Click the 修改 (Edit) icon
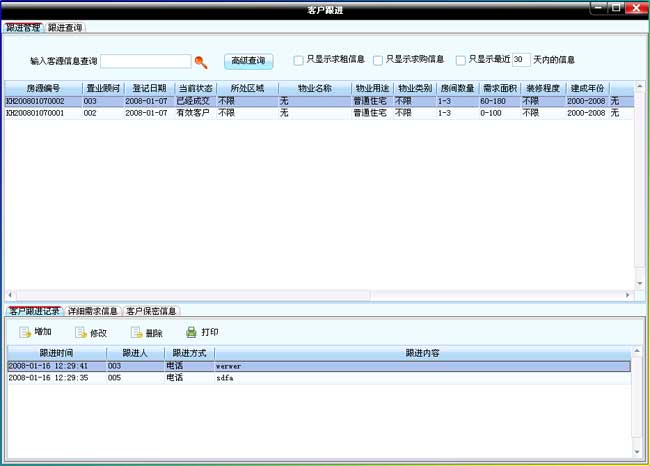The height and width of the screenshot is (466, 650). (x=80, y=332)
